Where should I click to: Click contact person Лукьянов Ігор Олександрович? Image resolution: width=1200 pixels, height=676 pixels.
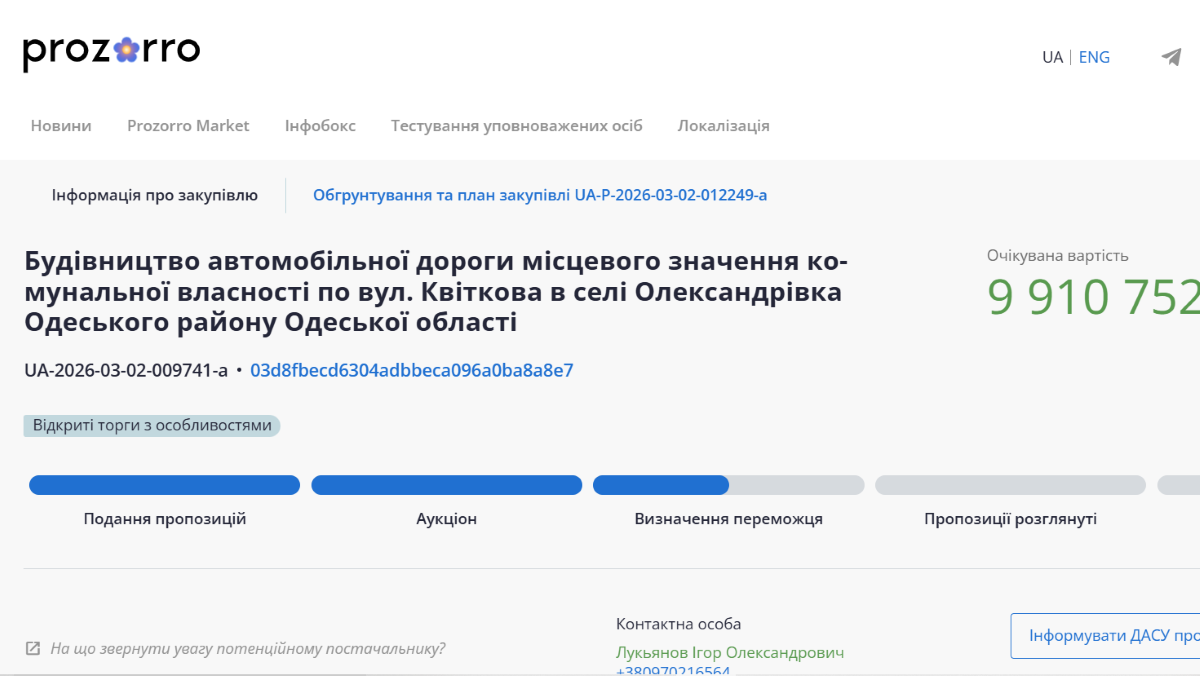[729, 653]
